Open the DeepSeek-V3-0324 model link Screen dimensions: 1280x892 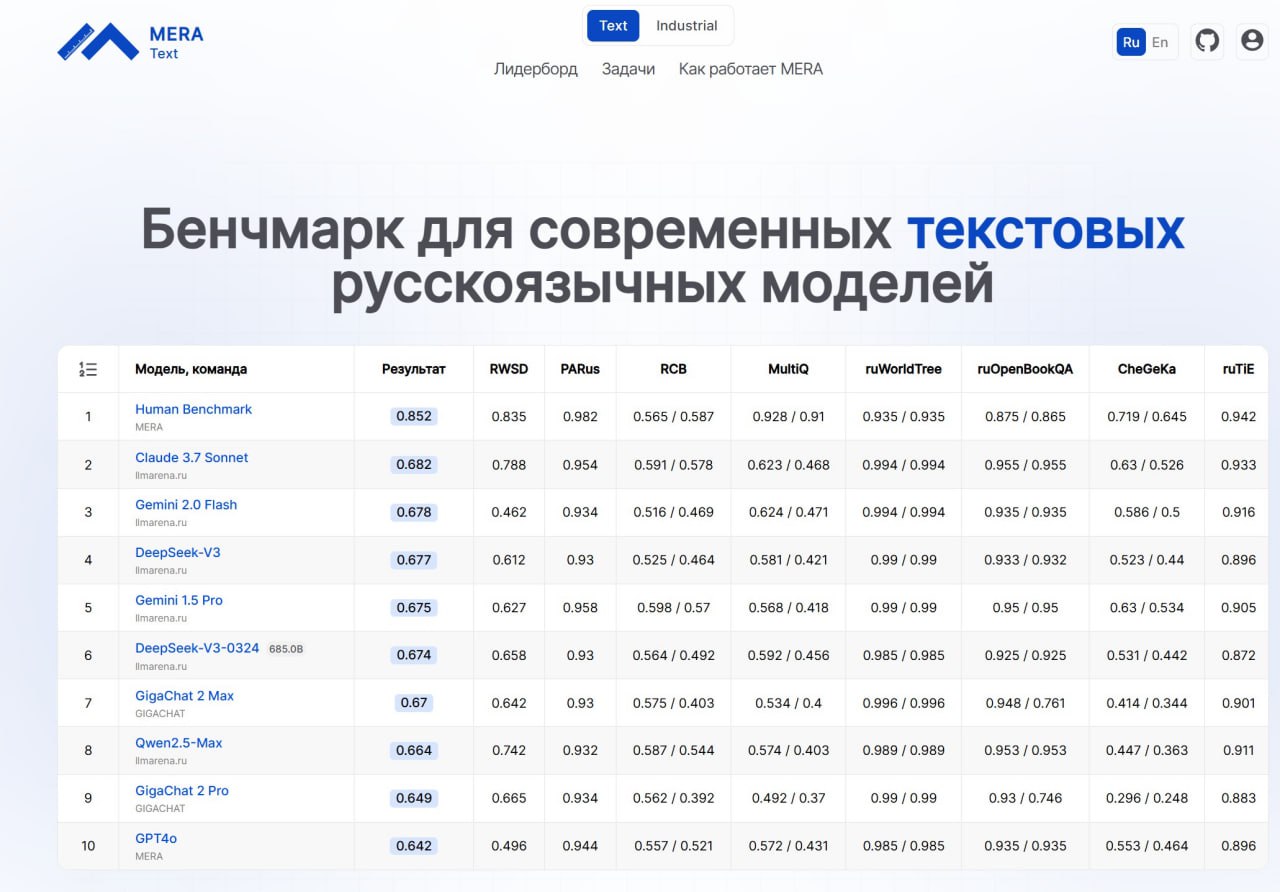click(x=197, y=648)
